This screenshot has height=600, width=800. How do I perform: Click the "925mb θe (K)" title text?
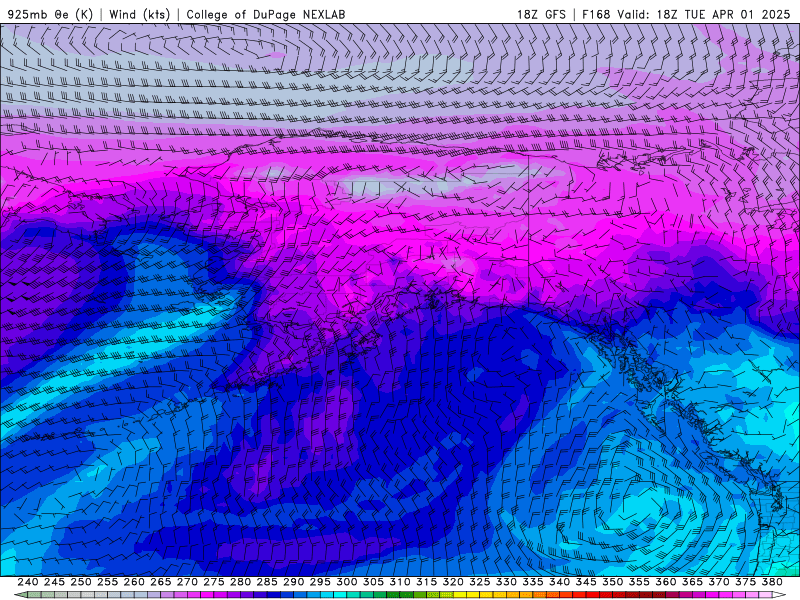(51, 14)
